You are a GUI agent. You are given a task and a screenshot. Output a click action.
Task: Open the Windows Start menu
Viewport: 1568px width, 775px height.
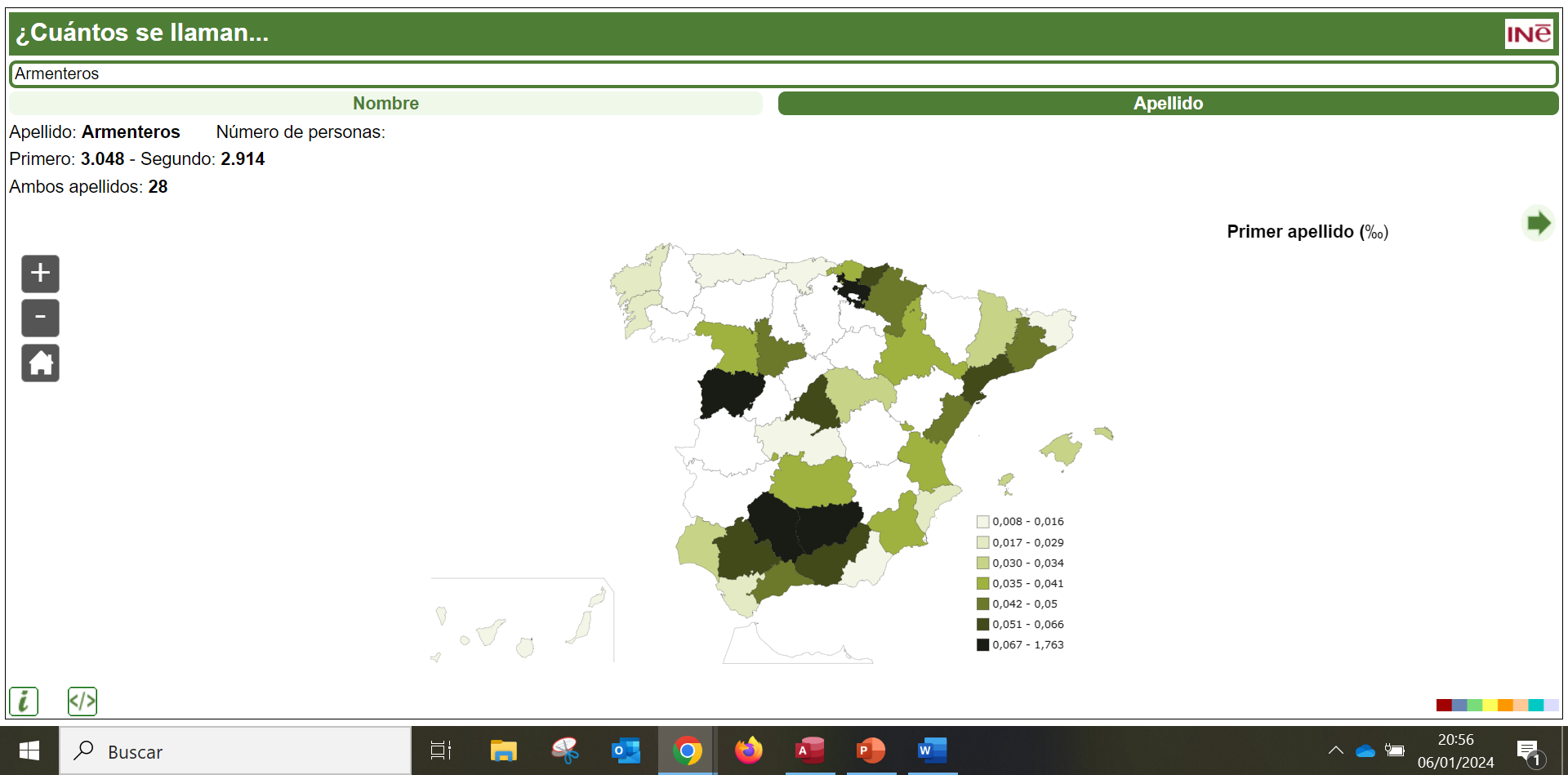[x=29, y=751]
